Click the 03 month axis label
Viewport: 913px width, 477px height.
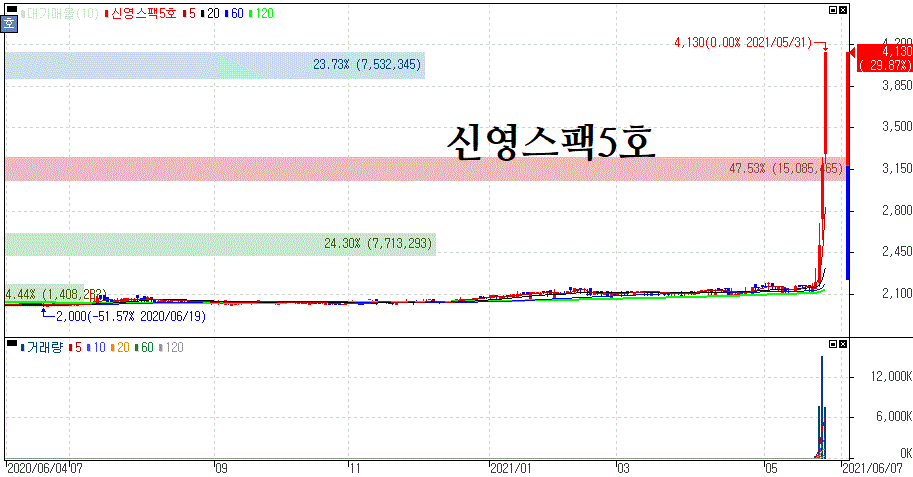click(623, 468)
